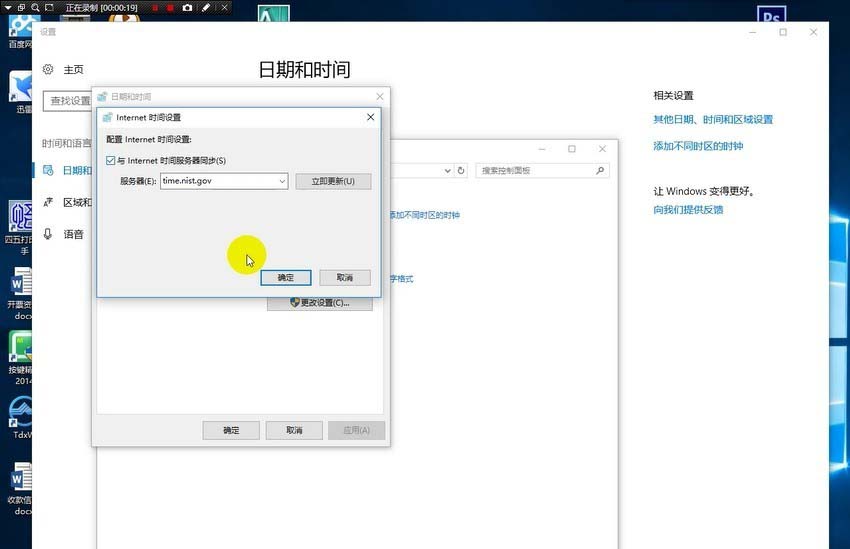Cancel the Internet 时间设置 dialog
The image size is (850, 549).
[x=345, y=277]
